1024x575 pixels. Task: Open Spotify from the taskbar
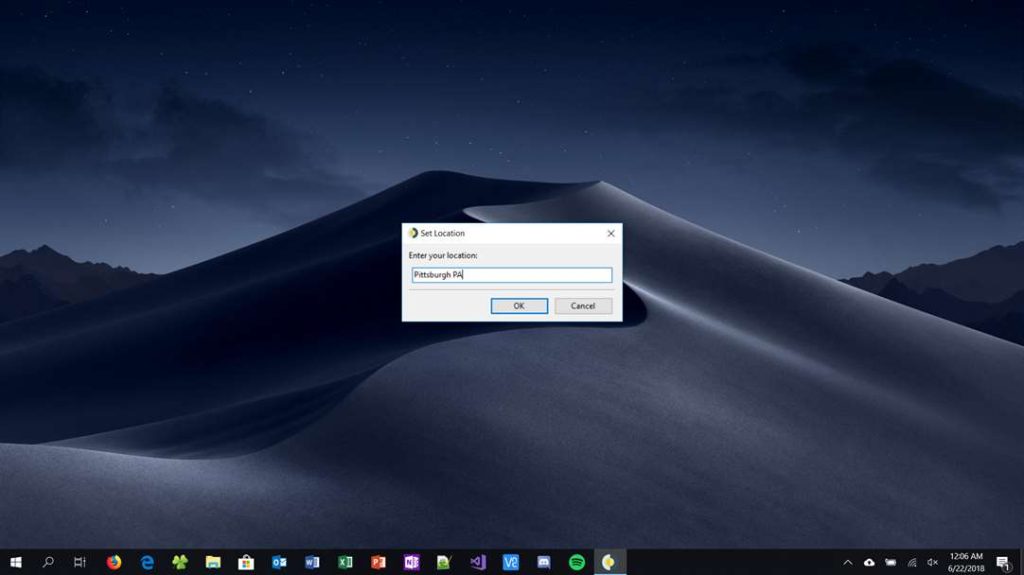pyautogui.click(x=576, y=562)
